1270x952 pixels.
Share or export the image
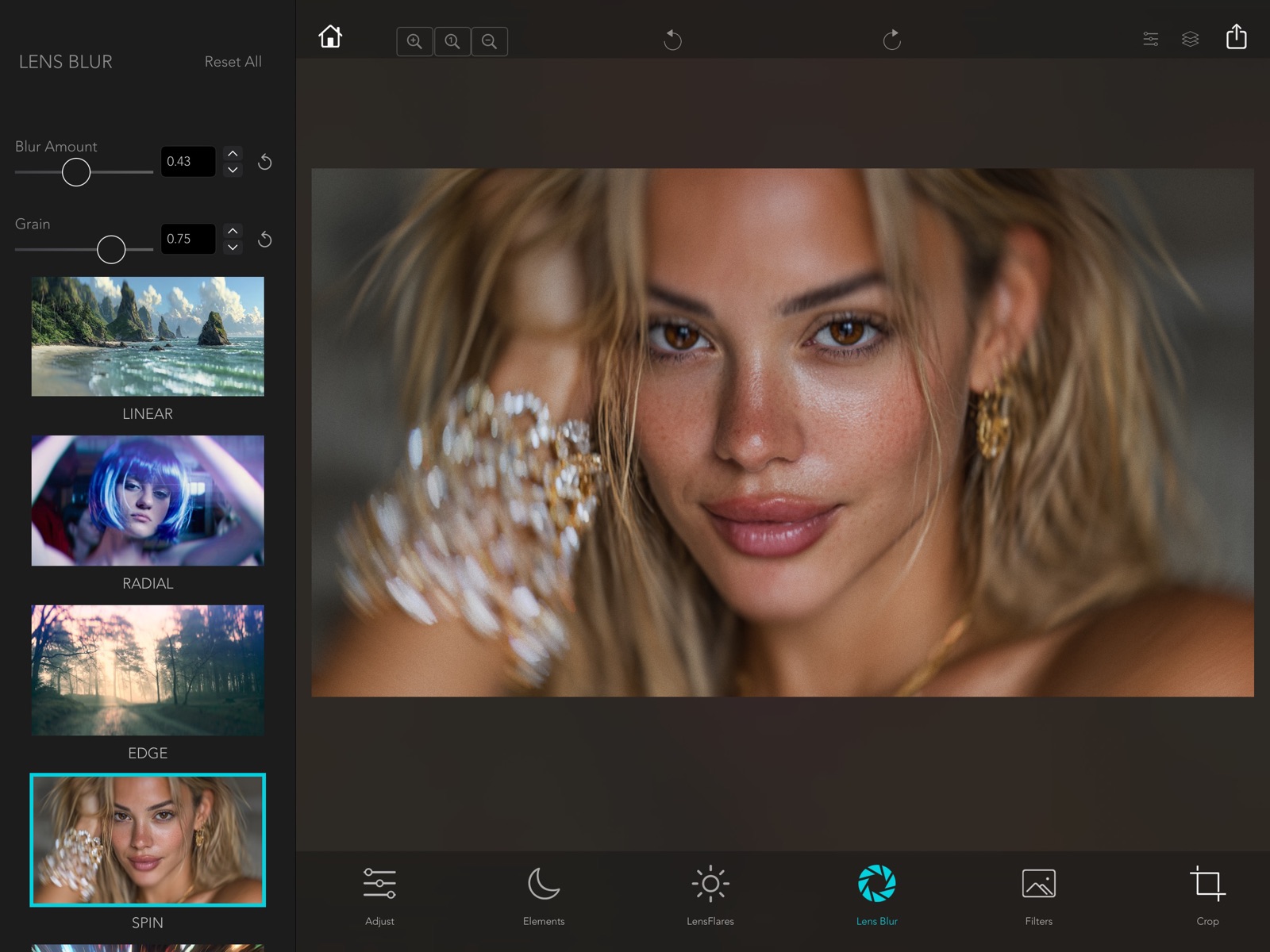pyautogui.click(x=1236, y=36)
